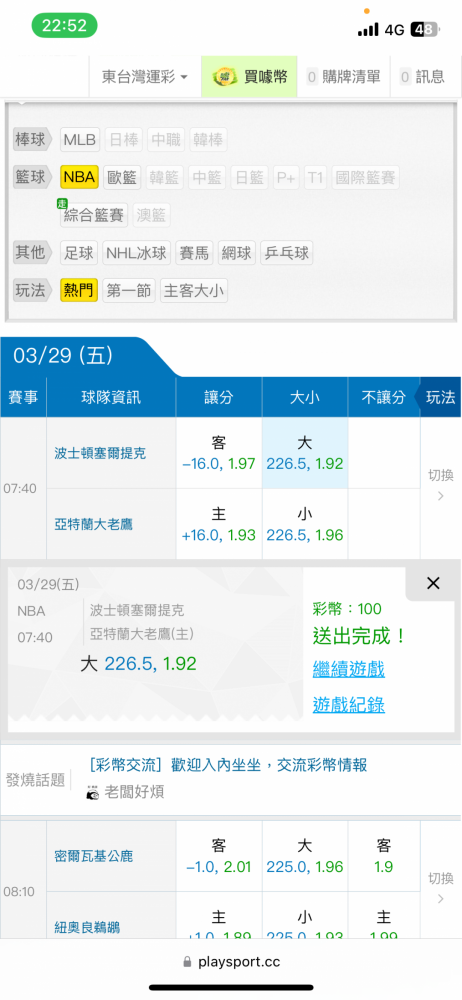The image size is (462, 1000).
Task: Click 繼續遊戲 link
Action: [348, 670]
